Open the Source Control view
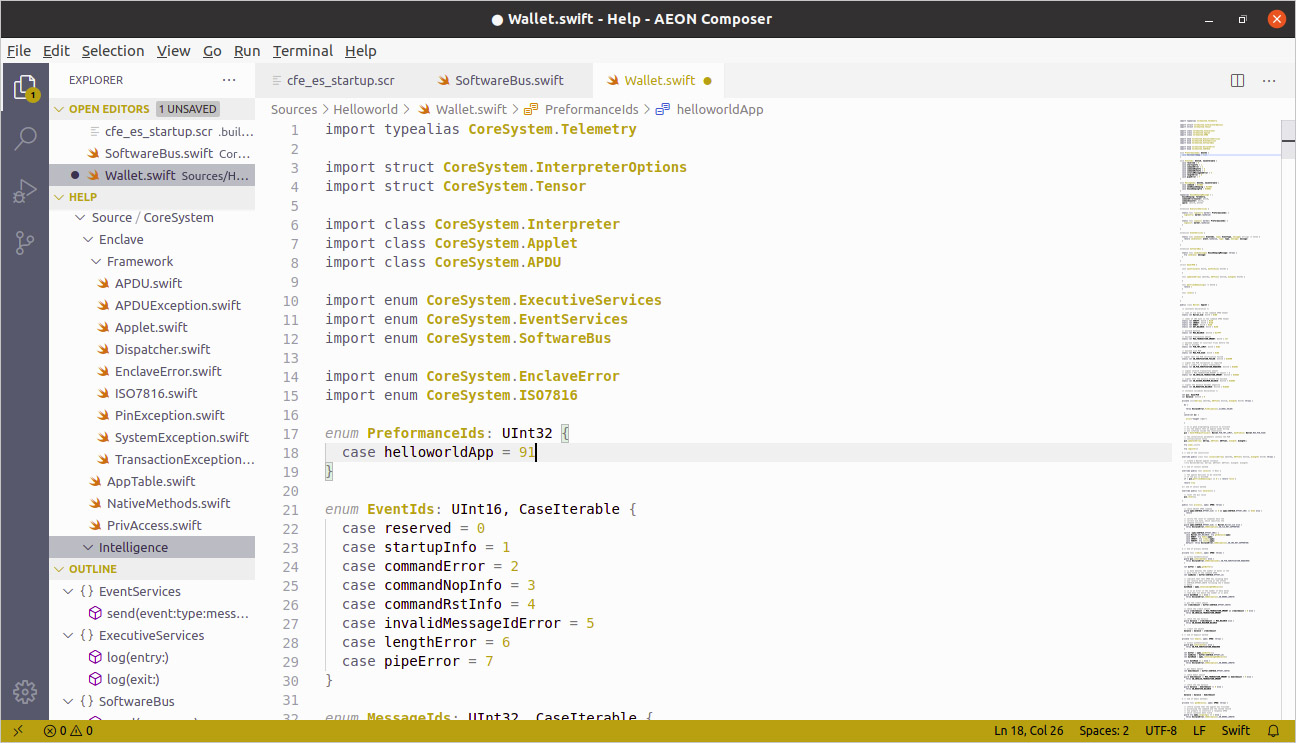This screenshot has width=1296, height=743. click(x=25, y=241)
